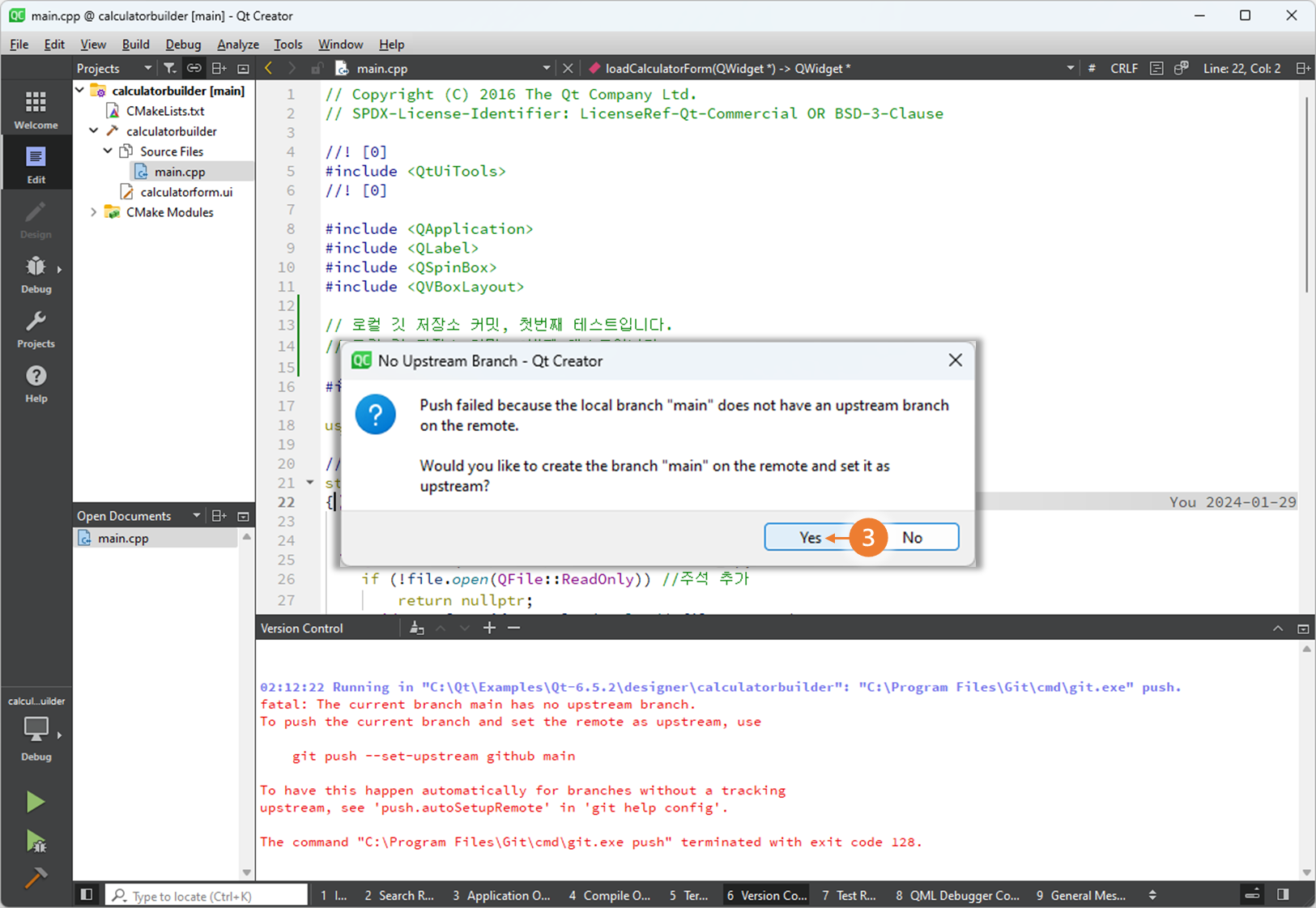Open the File menu
Image resolution: width=1316 pixels, height=908 pixels.
click(19, 45)
